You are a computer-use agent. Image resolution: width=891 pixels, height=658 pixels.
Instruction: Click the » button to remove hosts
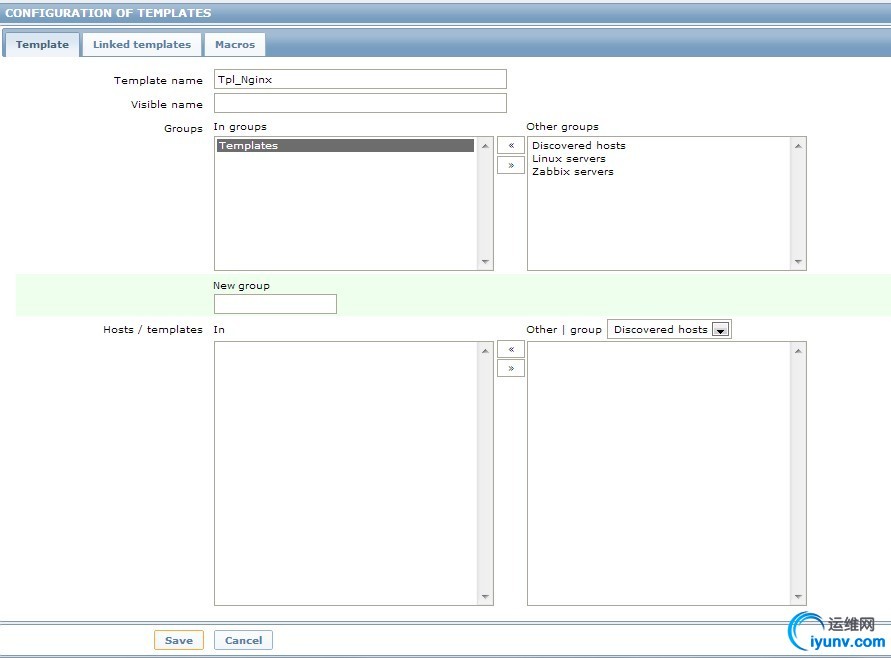[x=511, y=368]
